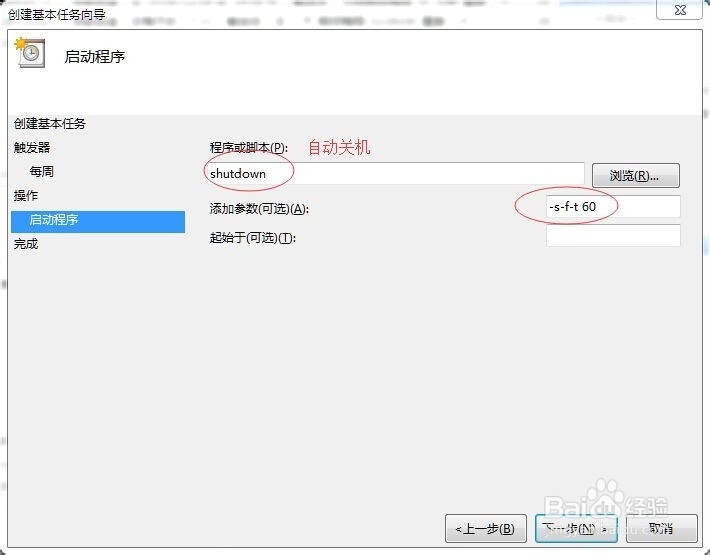The width and height of the screenshot is (710, 555).
Task: Go back with the 上一步(B) button
Action: (485, 528)
